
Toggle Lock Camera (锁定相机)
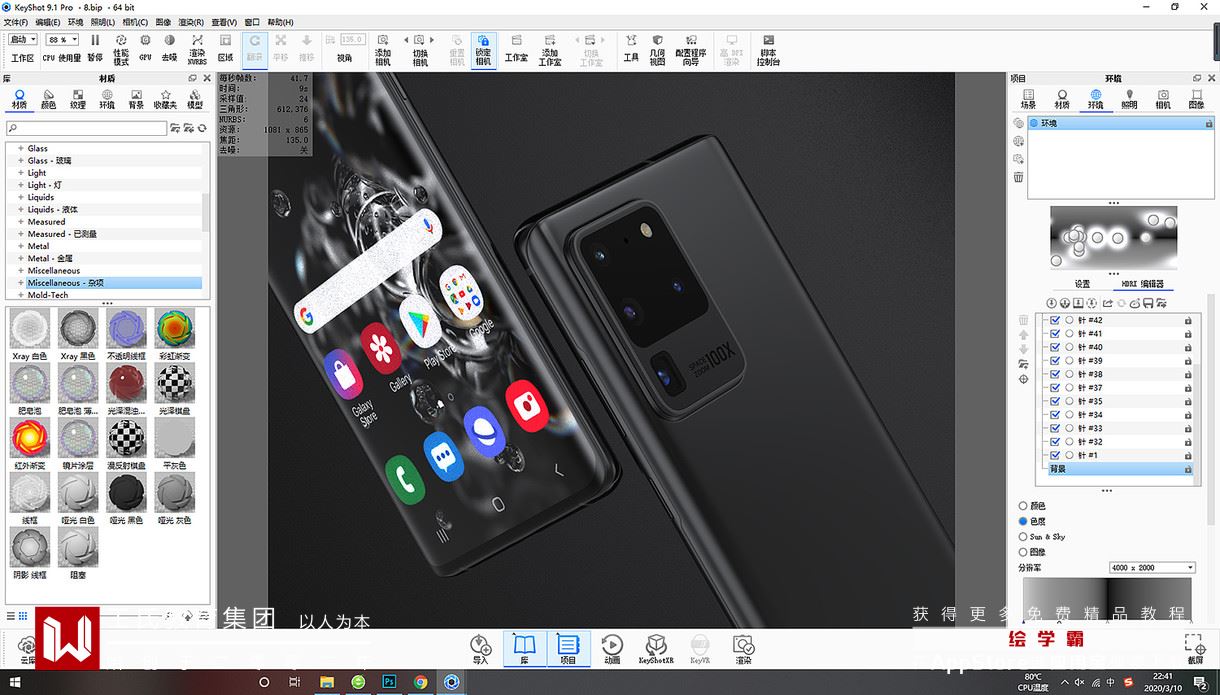483,50
